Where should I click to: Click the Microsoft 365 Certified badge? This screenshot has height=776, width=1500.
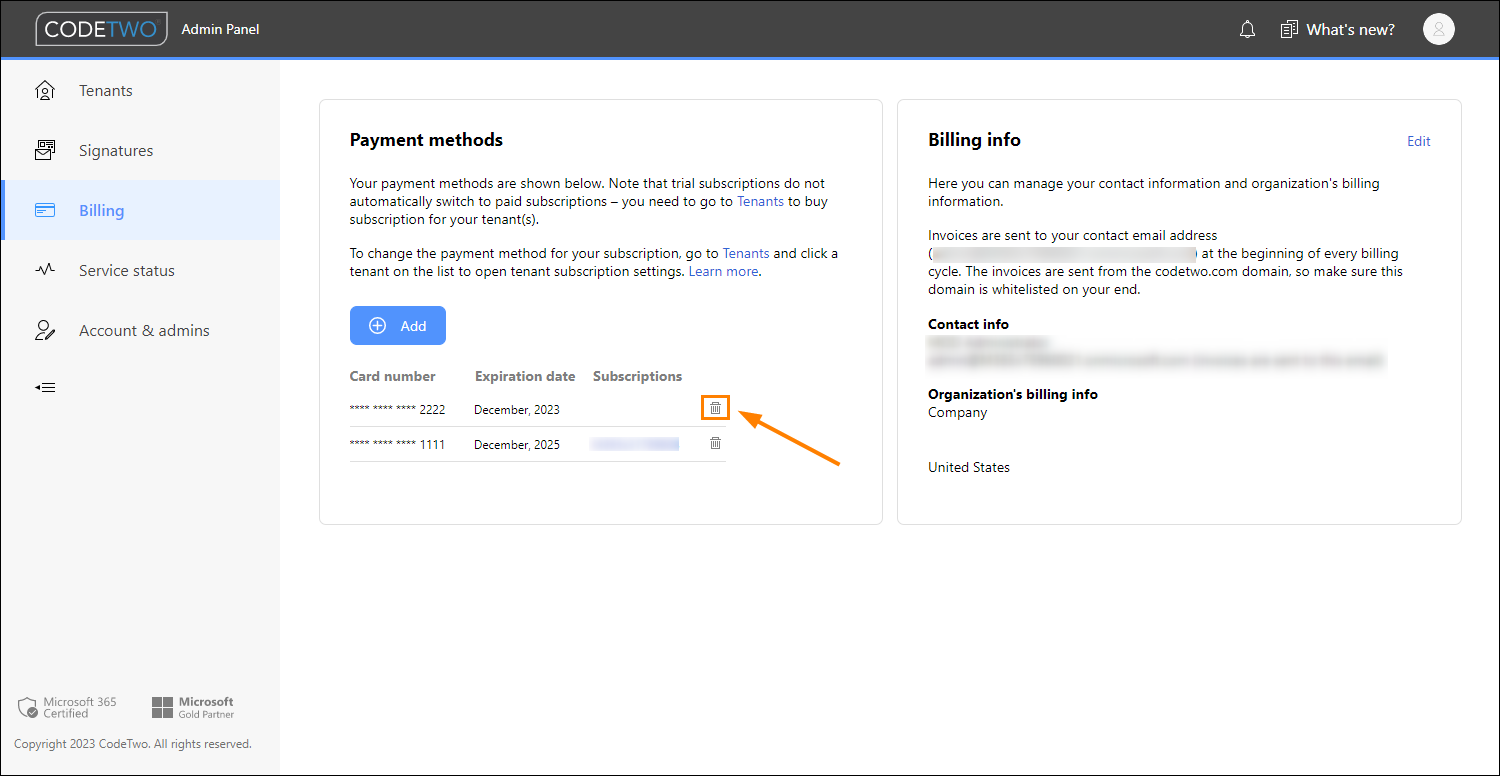[67, 707]
